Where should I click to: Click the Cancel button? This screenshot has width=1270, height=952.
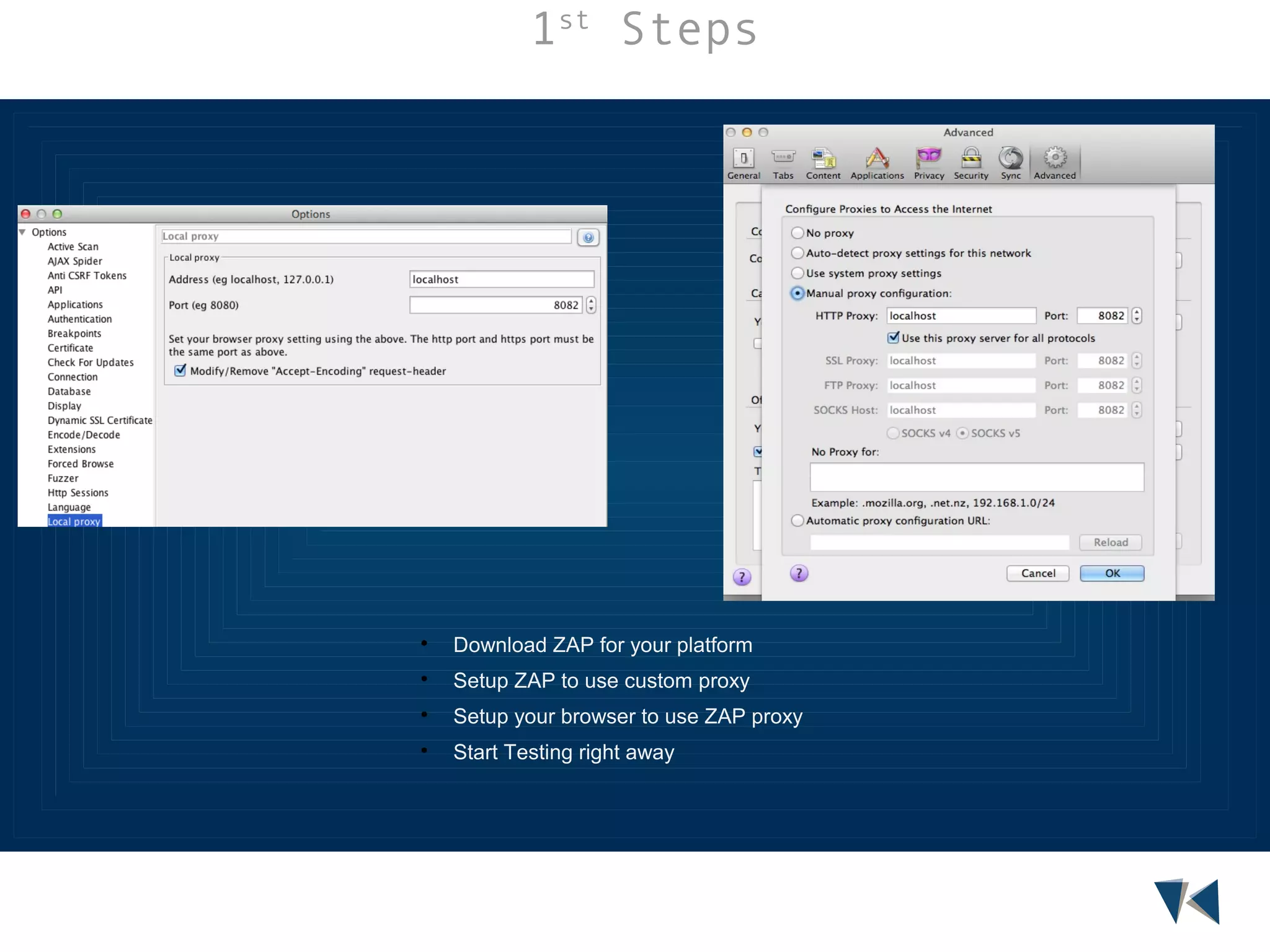click(1038, 573)
